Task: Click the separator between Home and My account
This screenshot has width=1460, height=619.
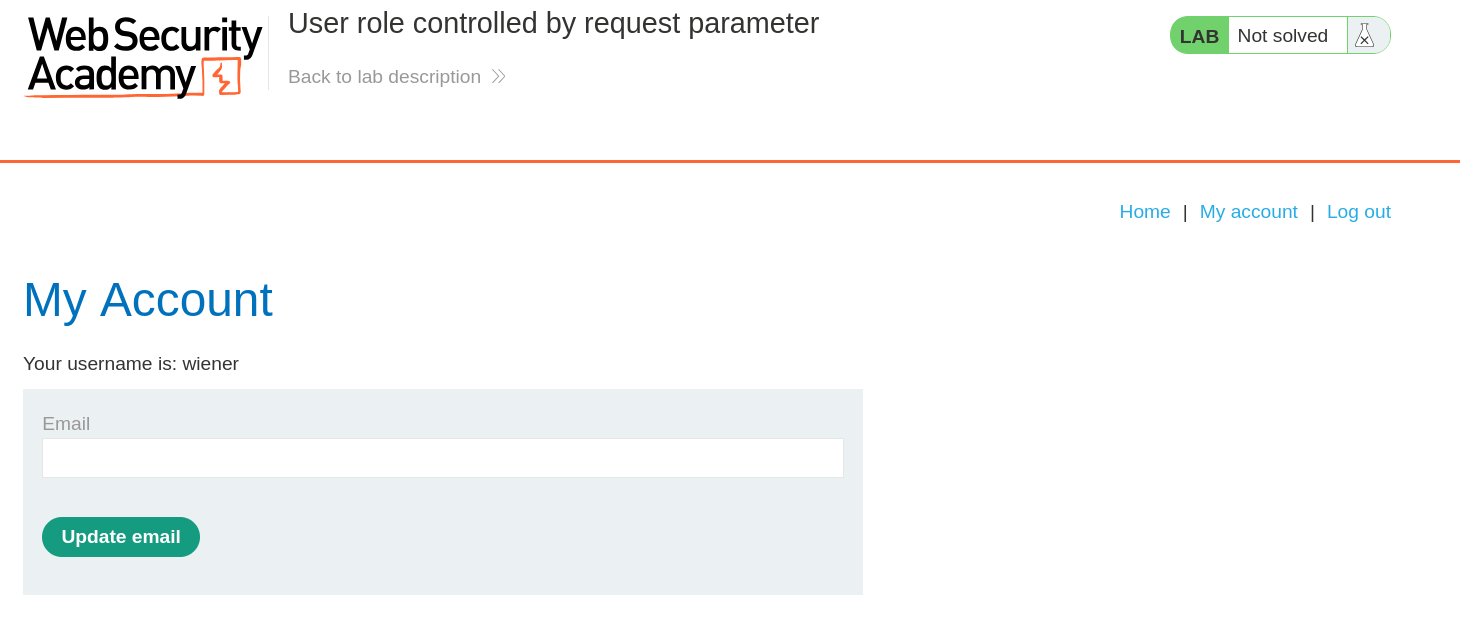Action: [x=1185, y=211]
